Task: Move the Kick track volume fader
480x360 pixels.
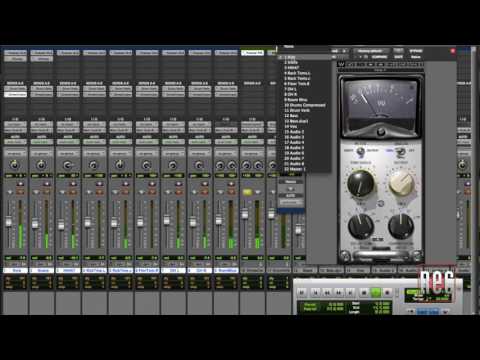Action: [9, 221]
